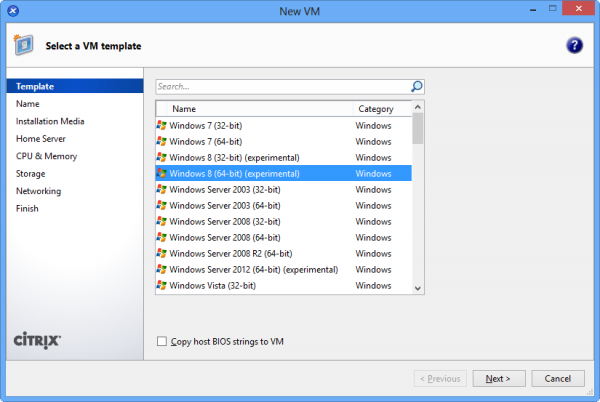The height and width of the screenshot is (402, 600).
Task: Click Windows category cell of Windows 7 (32-bit)
Action: pyautogui.click(x=373, y=125)
